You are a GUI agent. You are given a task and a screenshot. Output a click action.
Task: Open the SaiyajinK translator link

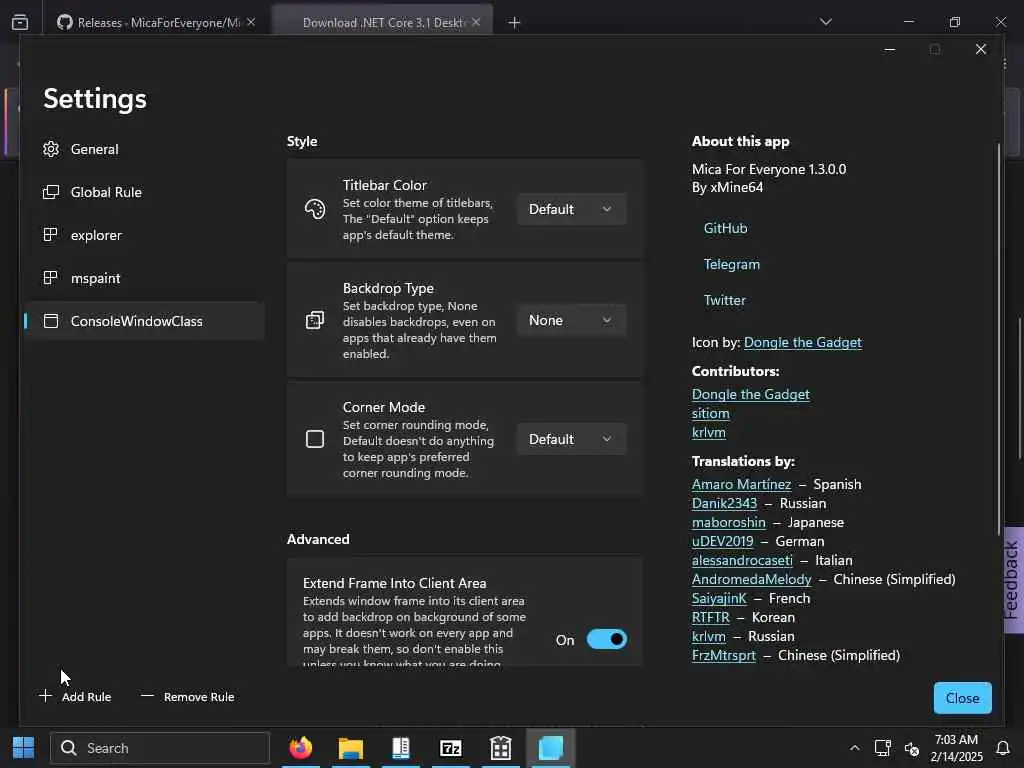[x=719, y=598]
